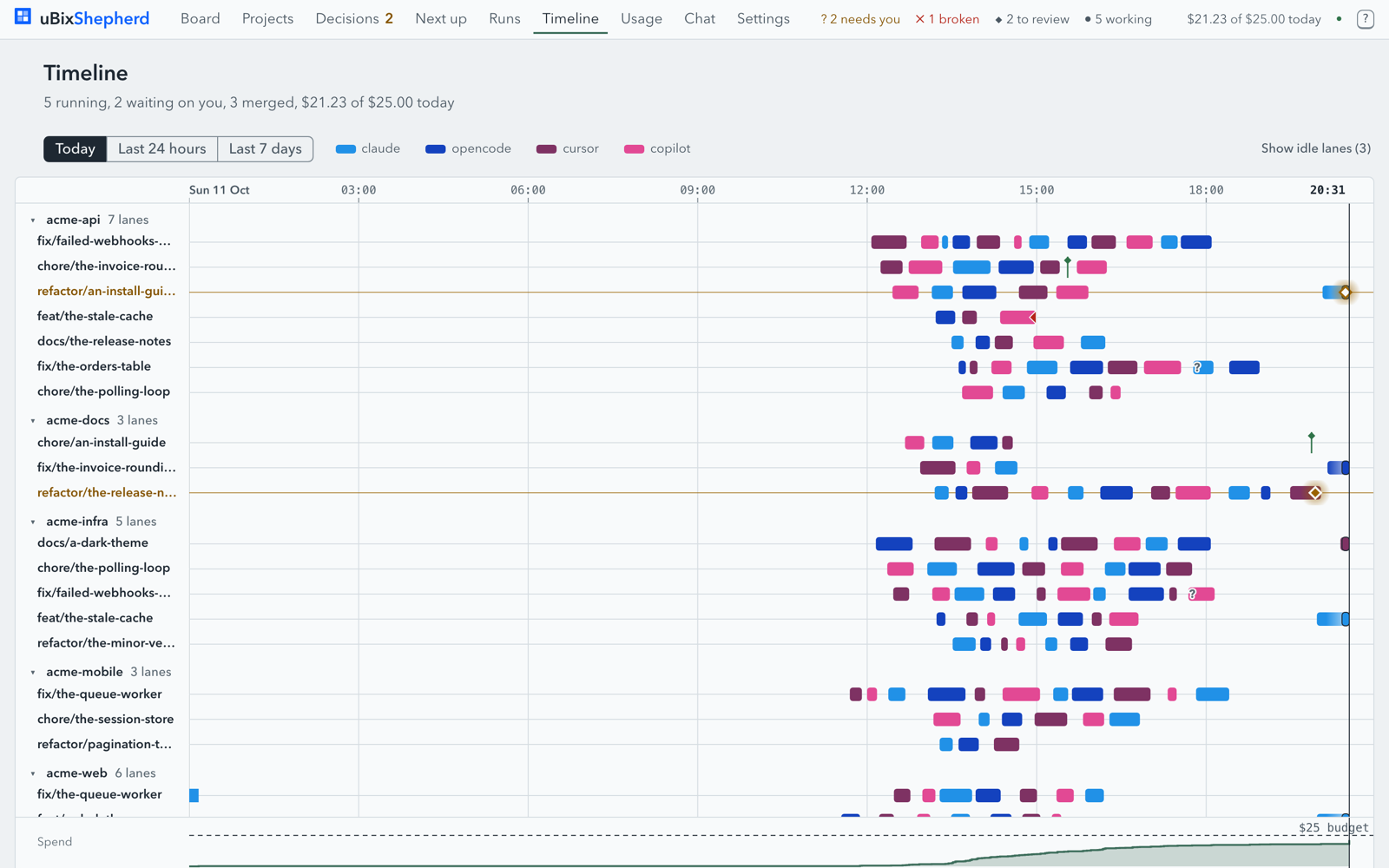The height and width of the screenshot is (868, 1389).
Task: Open the Projects tab
Action: point(267,18)
